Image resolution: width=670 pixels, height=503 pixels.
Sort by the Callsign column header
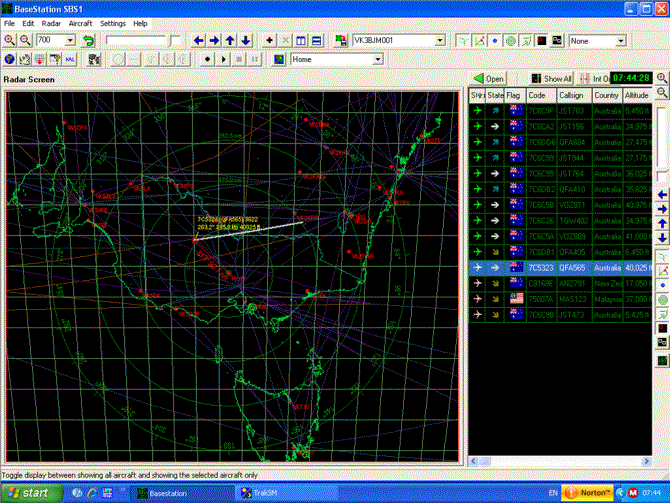(574, 95)
